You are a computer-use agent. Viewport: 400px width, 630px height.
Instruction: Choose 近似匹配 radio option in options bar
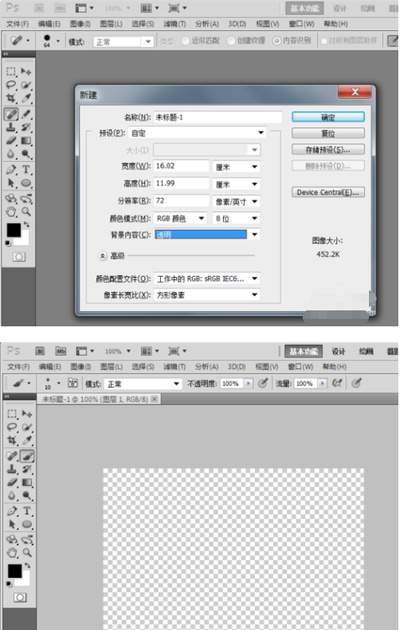[x=201, y=41]
